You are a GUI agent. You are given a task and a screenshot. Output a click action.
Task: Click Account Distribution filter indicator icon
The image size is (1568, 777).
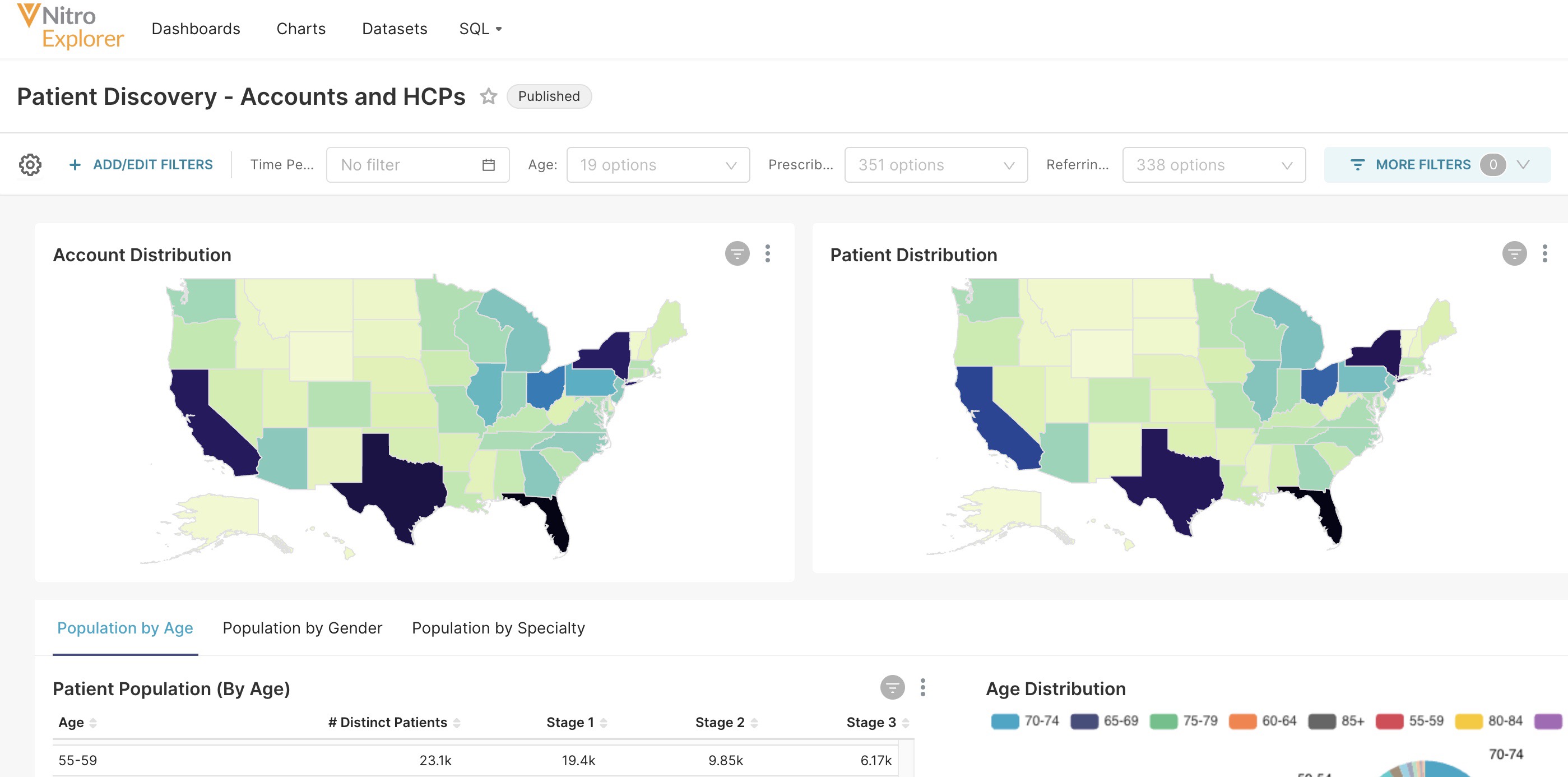[736, 253]
